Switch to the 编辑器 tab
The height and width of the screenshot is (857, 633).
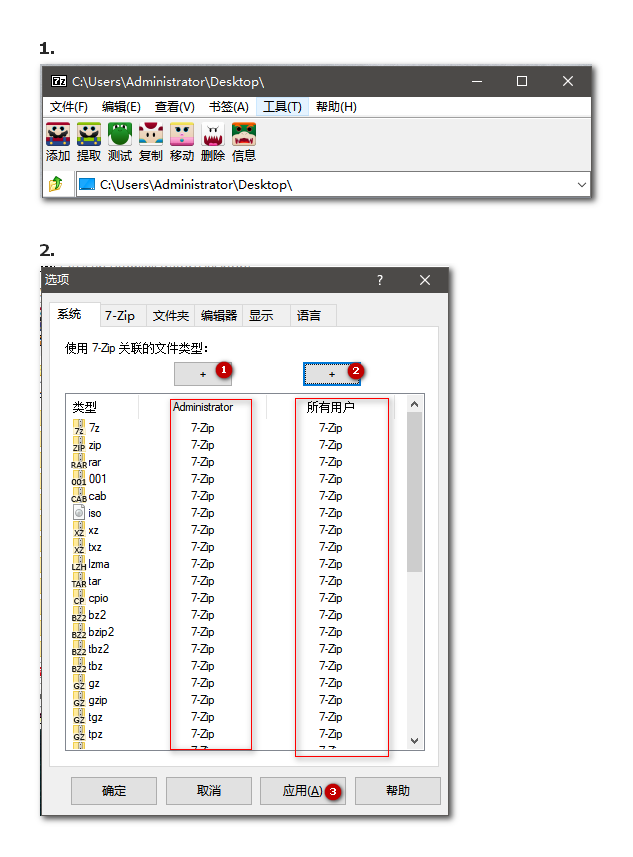tap(219, 315)
